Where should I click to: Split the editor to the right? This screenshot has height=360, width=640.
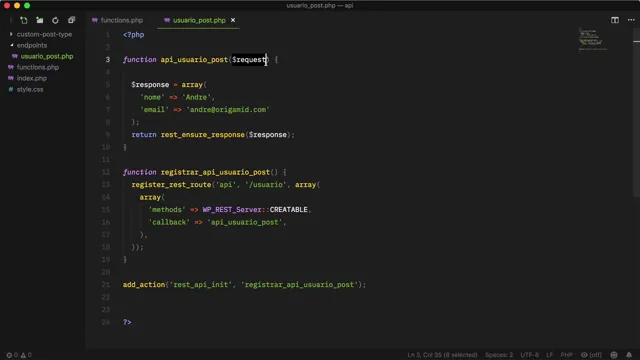tap(615, 20)
